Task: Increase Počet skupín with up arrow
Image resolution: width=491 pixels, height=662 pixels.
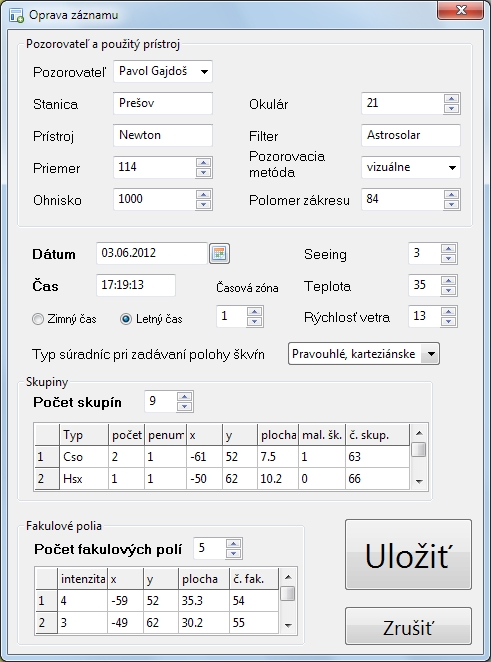Action: tap(184, 396)
